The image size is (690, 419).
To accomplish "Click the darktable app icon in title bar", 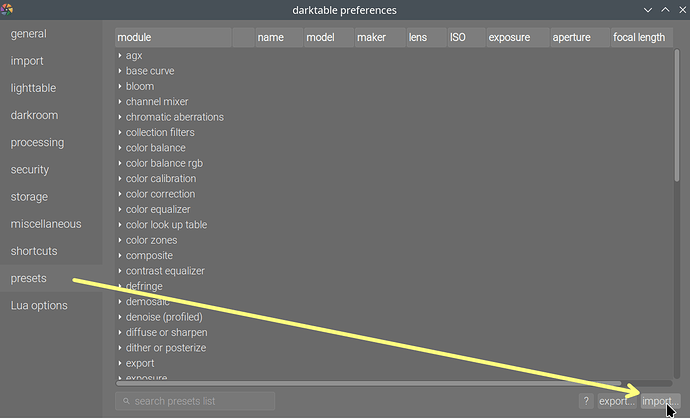I will coord(7,9).
